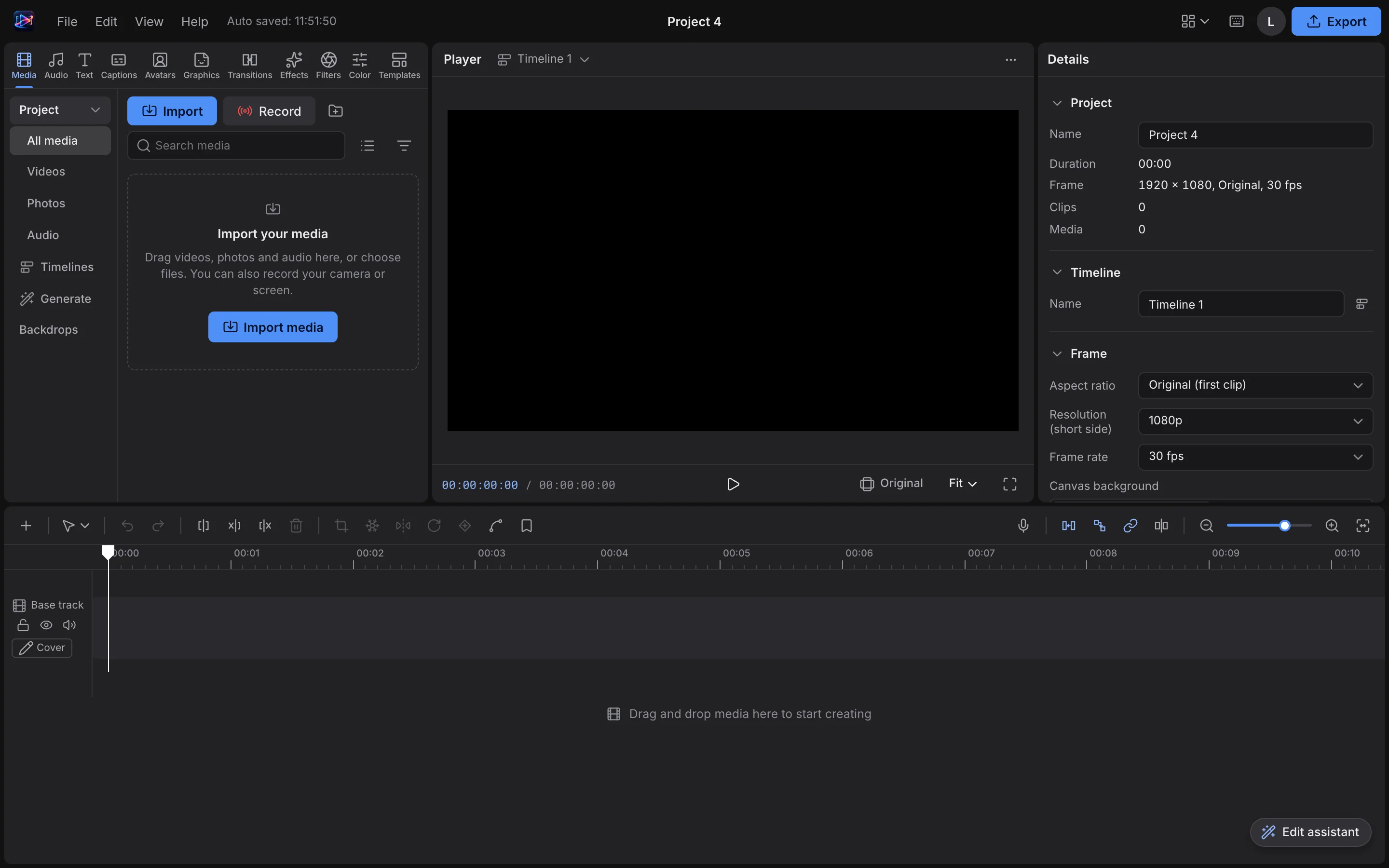Click the Import media button
This screenshot has height=868, width=1389.
[272, 327]
